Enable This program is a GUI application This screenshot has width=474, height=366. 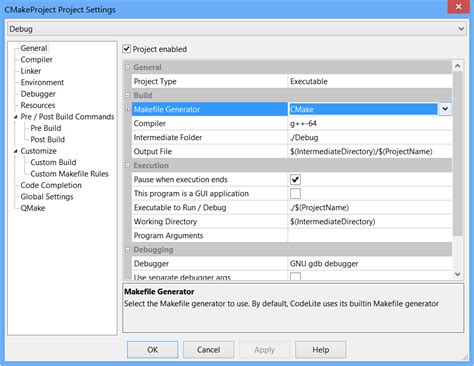[295, 193]
